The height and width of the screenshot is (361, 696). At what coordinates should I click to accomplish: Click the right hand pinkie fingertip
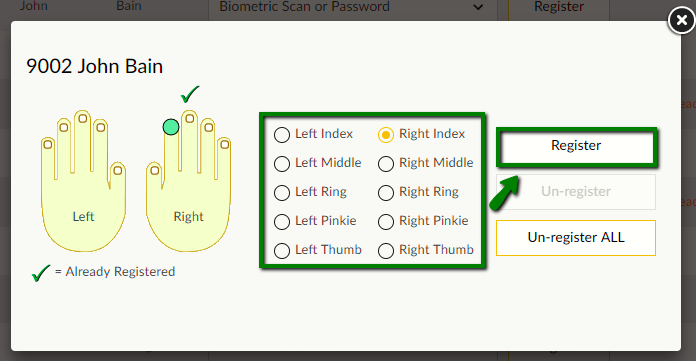click(225, 144)
